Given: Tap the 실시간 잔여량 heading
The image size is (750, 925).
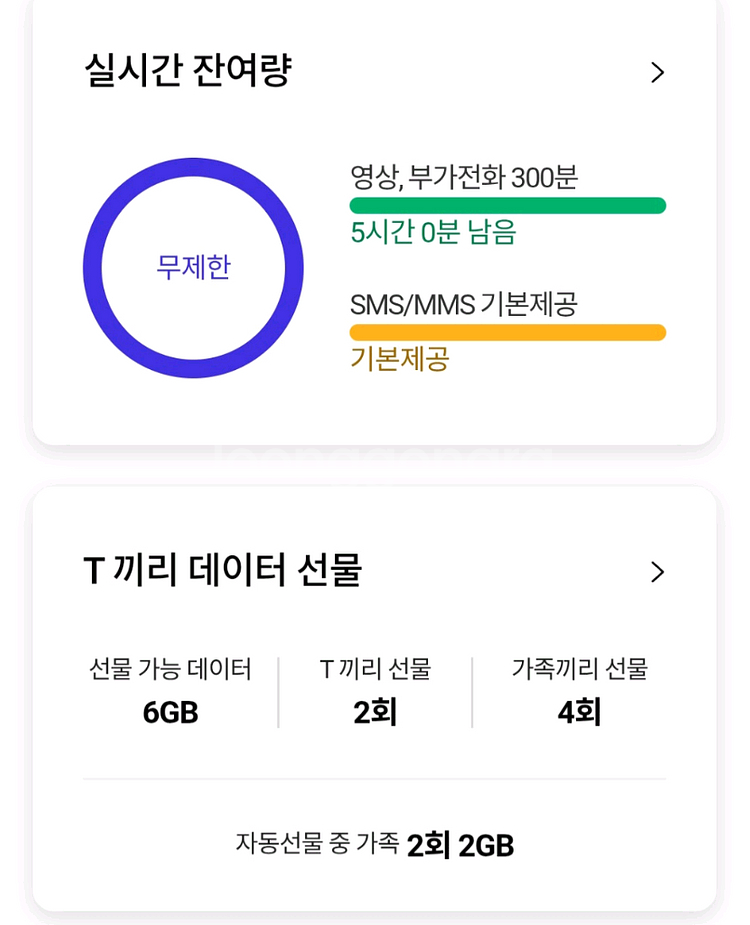Looking at the screenshot, I should click(x=187, y=71).
